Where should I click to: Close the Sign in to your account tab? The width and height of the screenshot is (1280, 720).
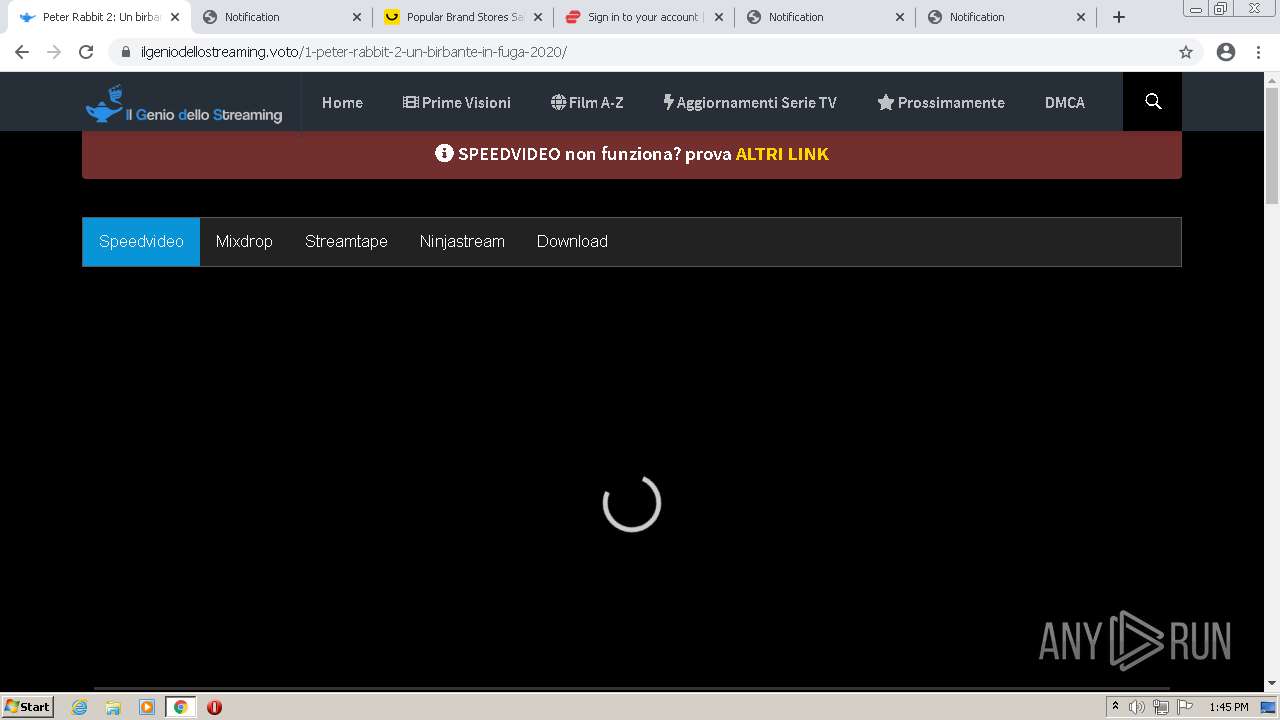click(x=719, y=17)
